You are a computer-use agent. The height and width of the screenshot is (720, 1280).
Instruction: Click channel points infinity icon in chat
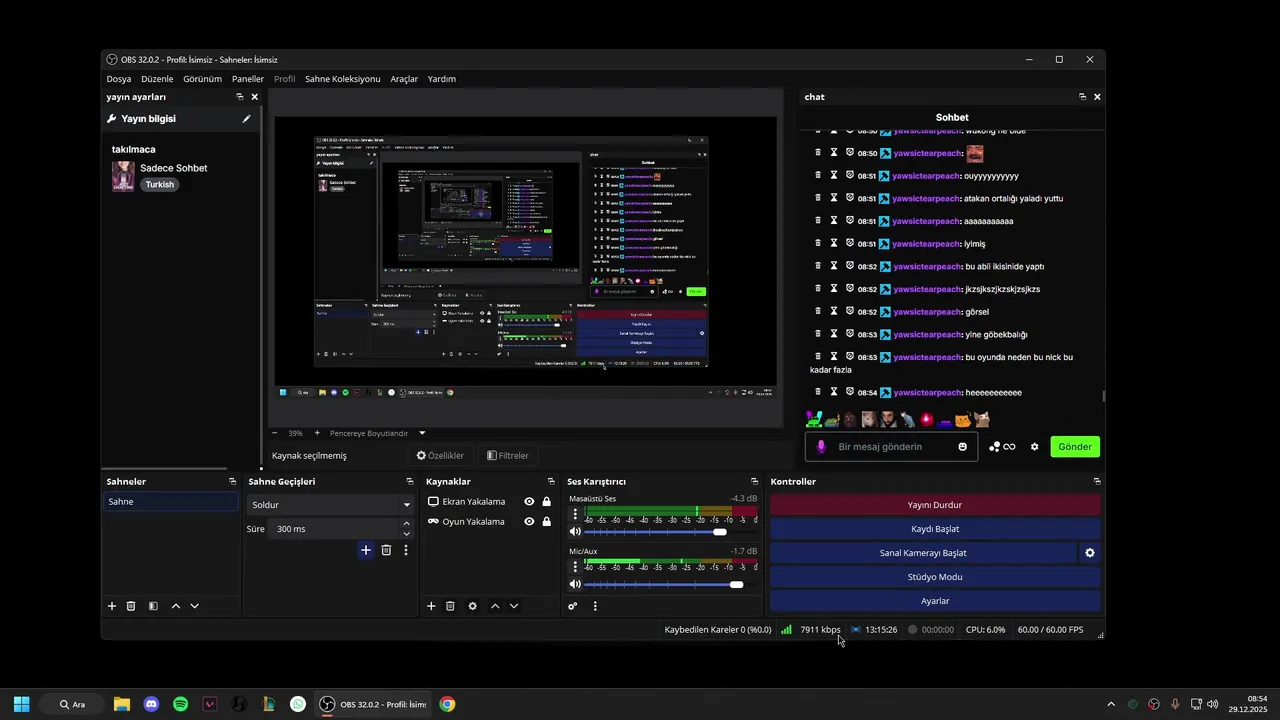pyautogui.click(x=1010, y=447)
